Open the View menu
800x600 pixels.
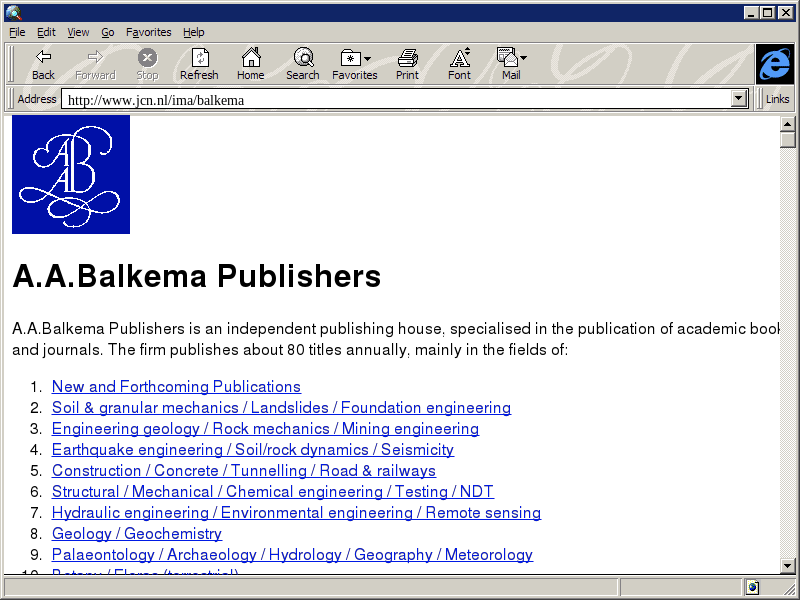78,32
